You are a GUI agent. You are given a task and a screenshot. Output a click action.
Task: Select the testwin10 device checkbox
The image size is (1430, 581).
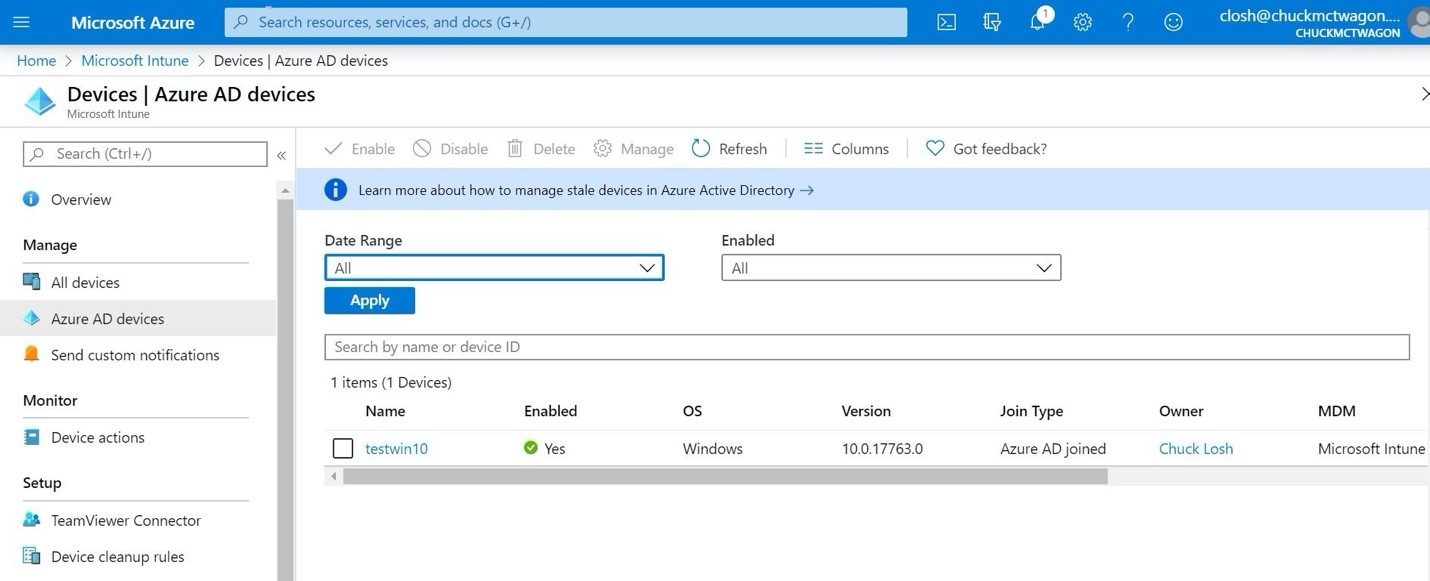(x=343, y=448)
